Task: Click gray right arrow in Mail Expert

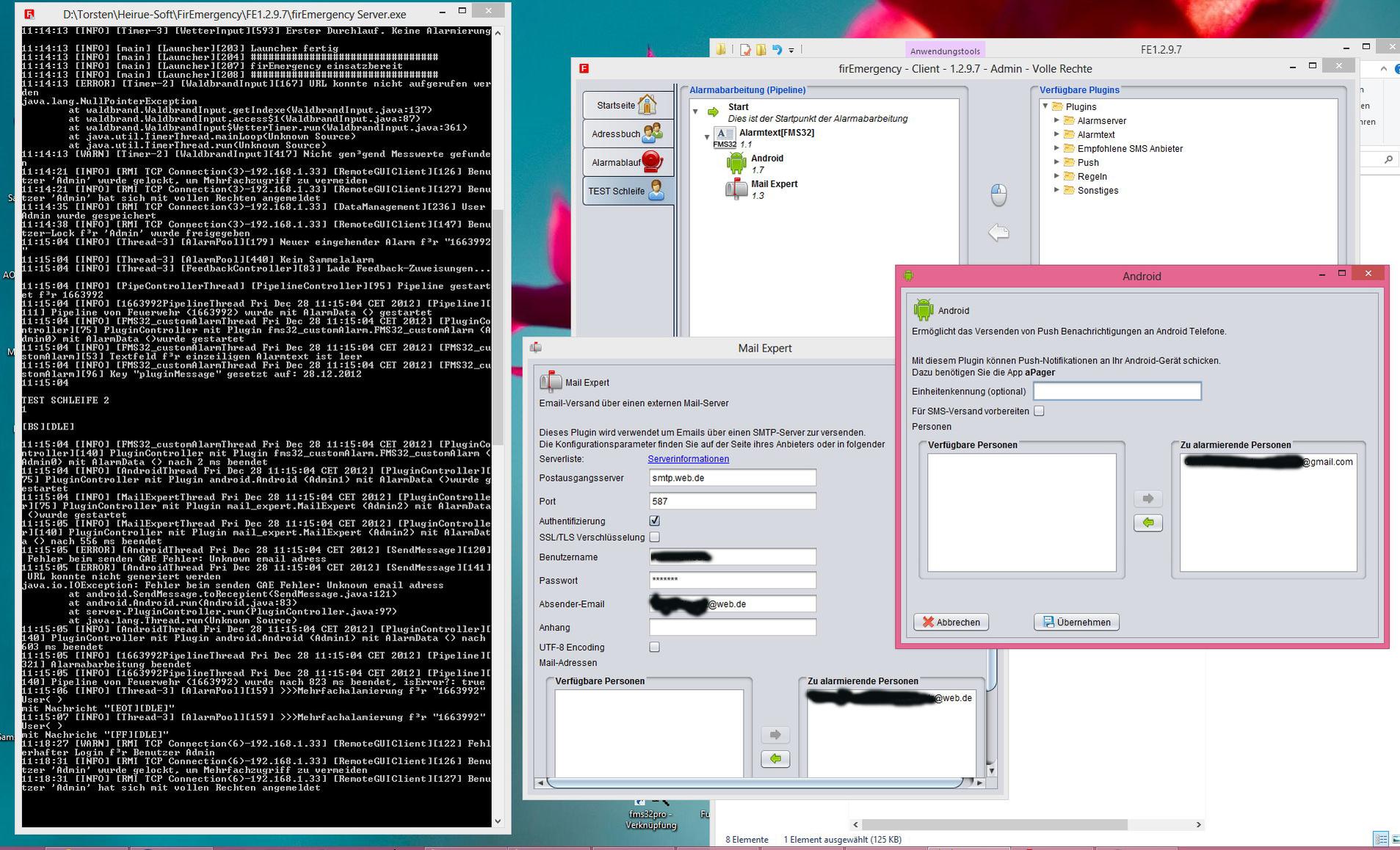Action: 775,735
